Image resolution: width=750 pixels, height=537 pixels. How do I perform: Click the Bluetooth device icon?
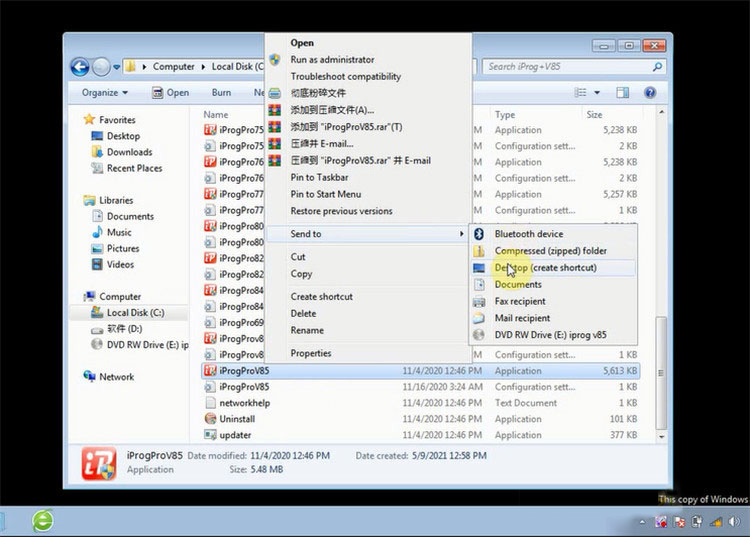click(479, 234)
